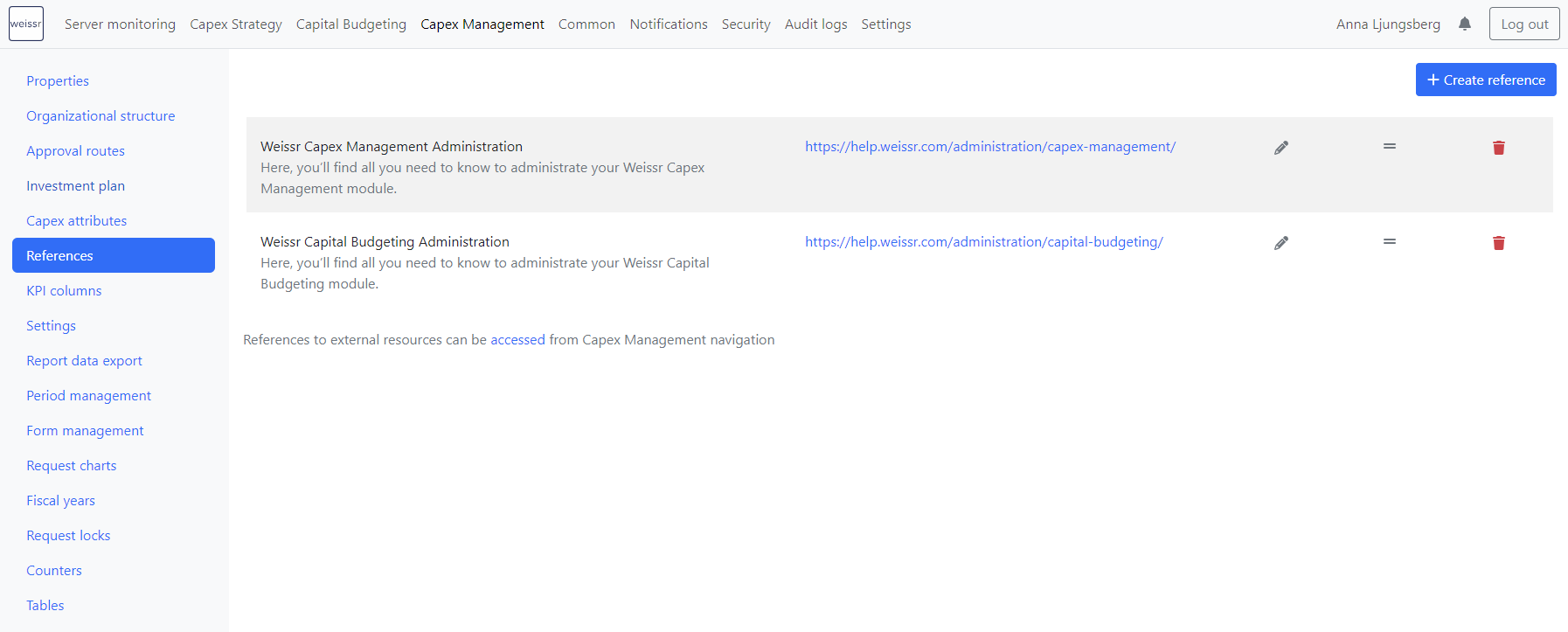Grab reorder handle for Capex Management Administration
This screenshot has height=632, width=1568.
pos(1390,146)
